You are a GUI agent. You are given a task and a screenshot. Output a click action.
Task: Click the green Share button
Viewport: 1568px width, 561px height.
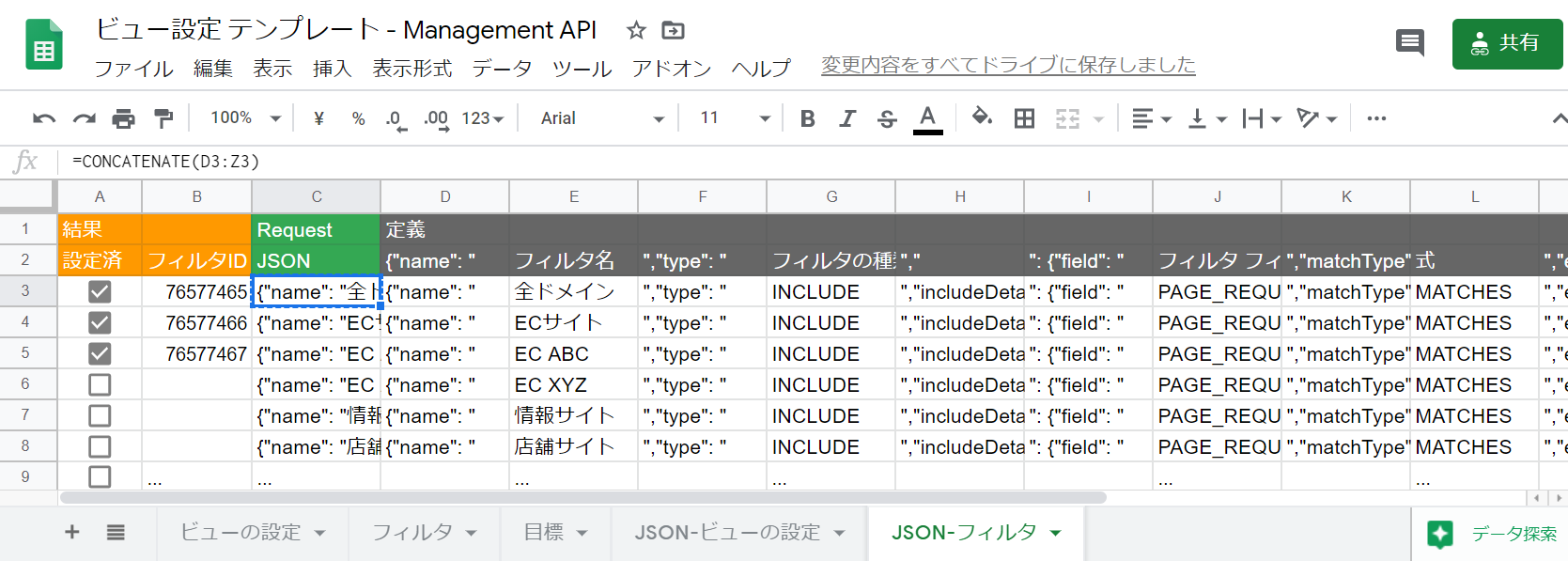(1507, 43)
